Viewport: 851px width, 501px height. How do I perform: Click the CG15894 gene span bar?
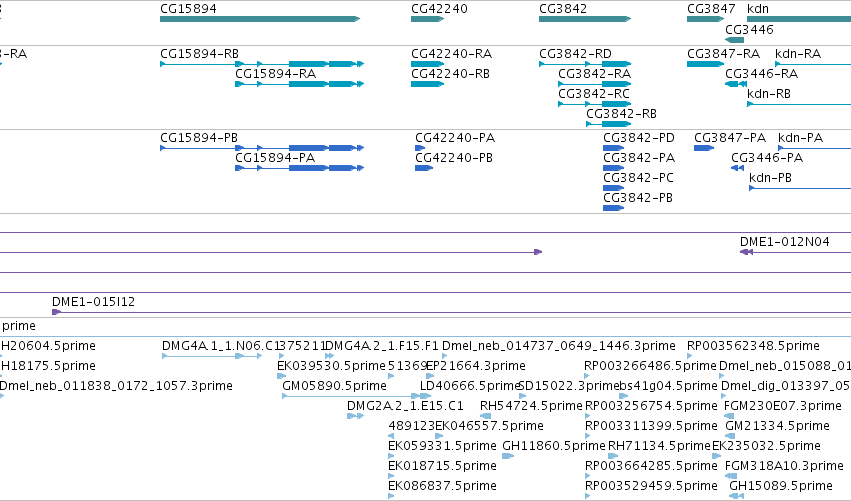pos(260,19)
